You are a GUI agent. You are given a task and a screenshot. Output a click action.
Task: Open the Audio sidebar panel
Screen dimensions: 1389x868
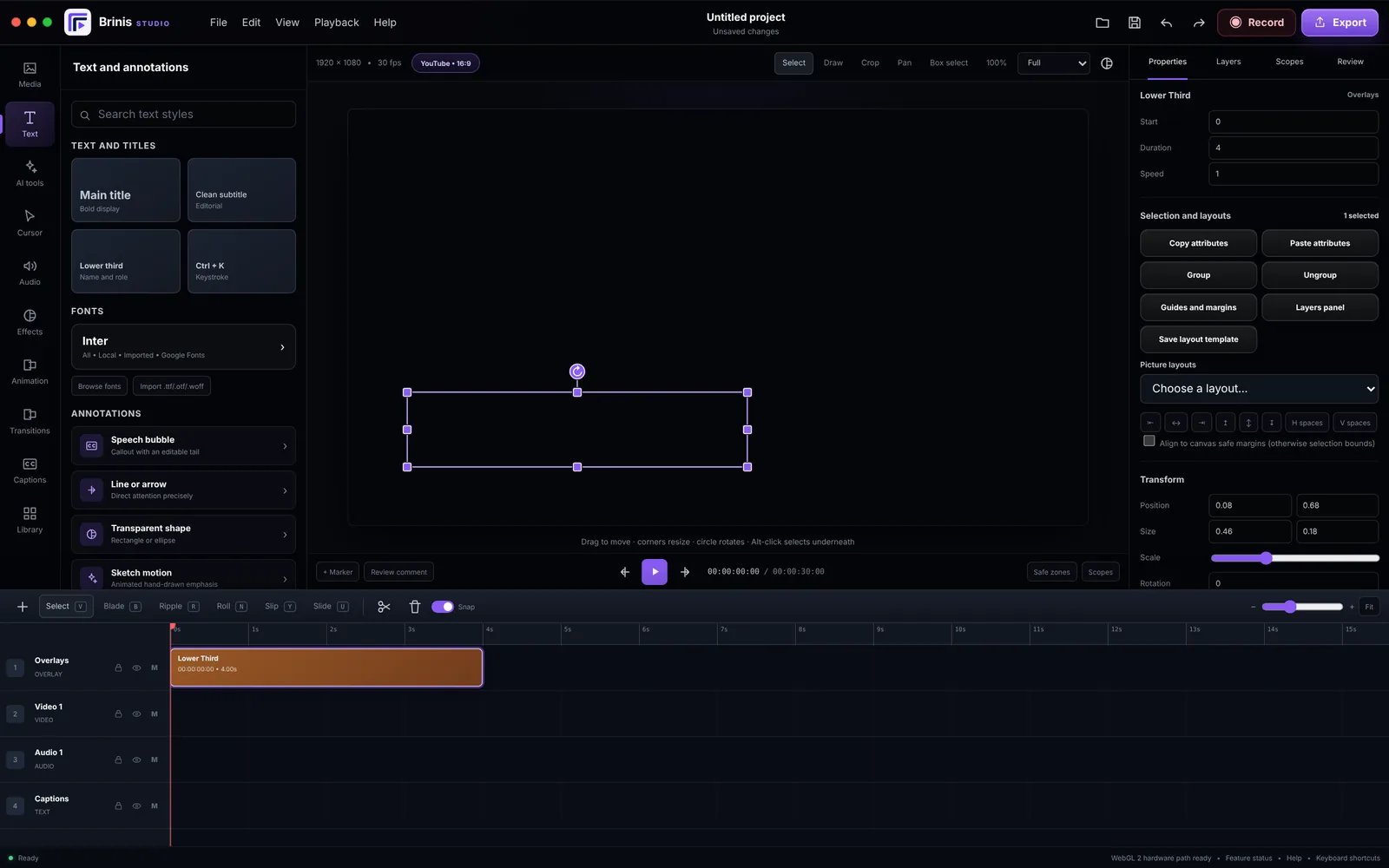[x=30, y=273]
